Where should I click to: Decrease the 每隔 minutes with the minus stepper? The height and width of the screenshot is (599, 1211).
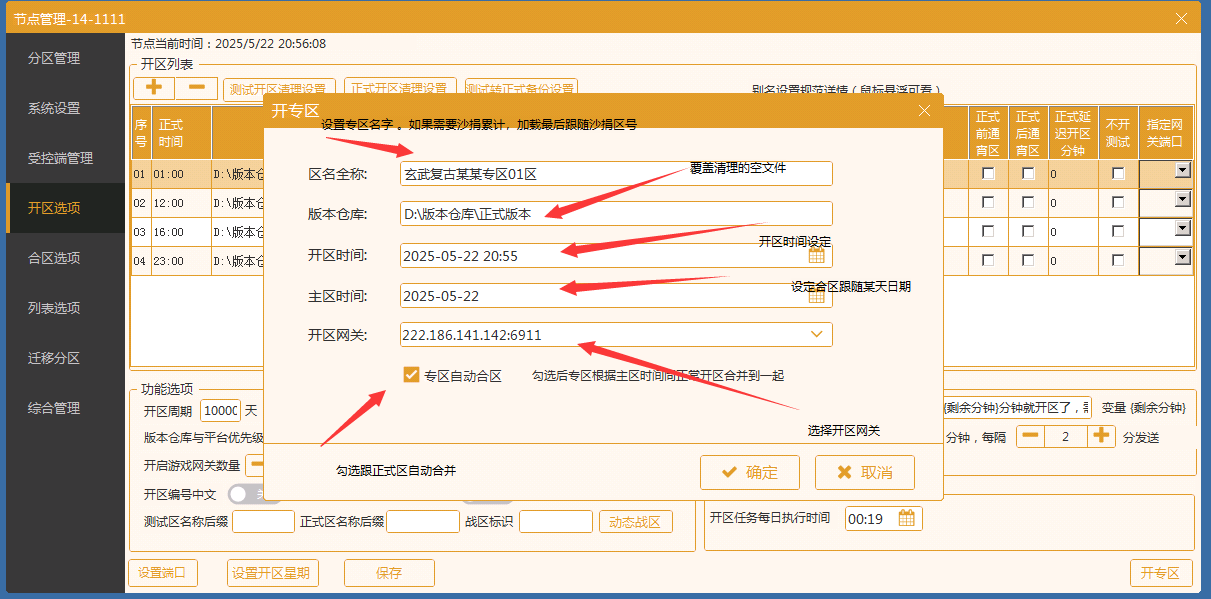pos(1029,436)
